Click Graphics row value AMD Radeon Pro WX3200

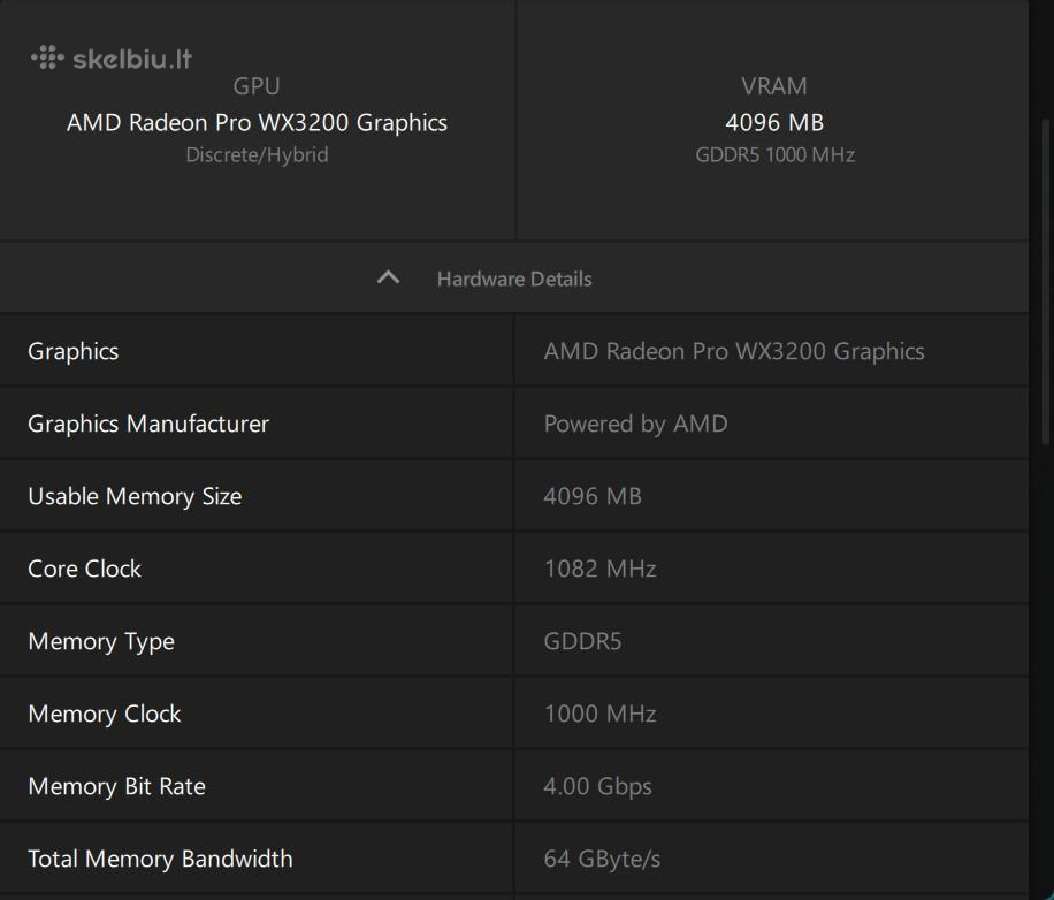[734, 352]
